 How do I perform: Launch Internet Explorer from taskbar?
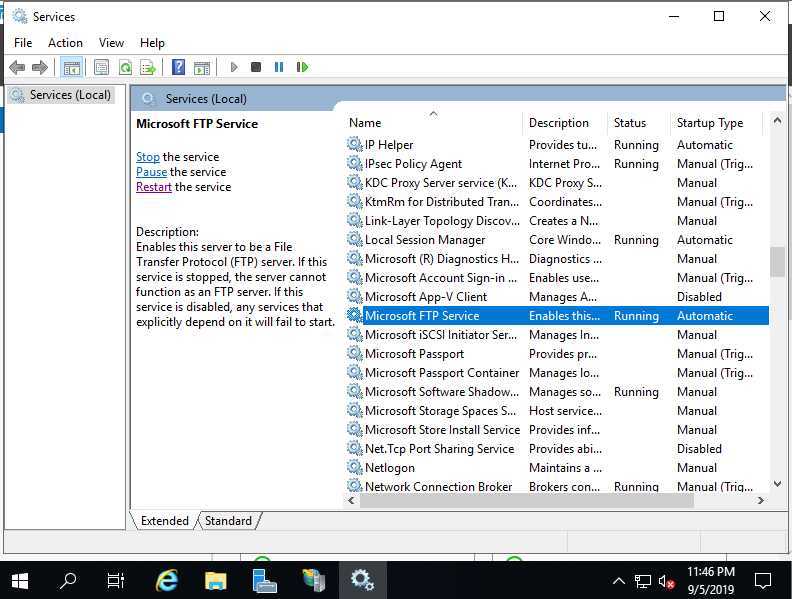click(166, 581)
